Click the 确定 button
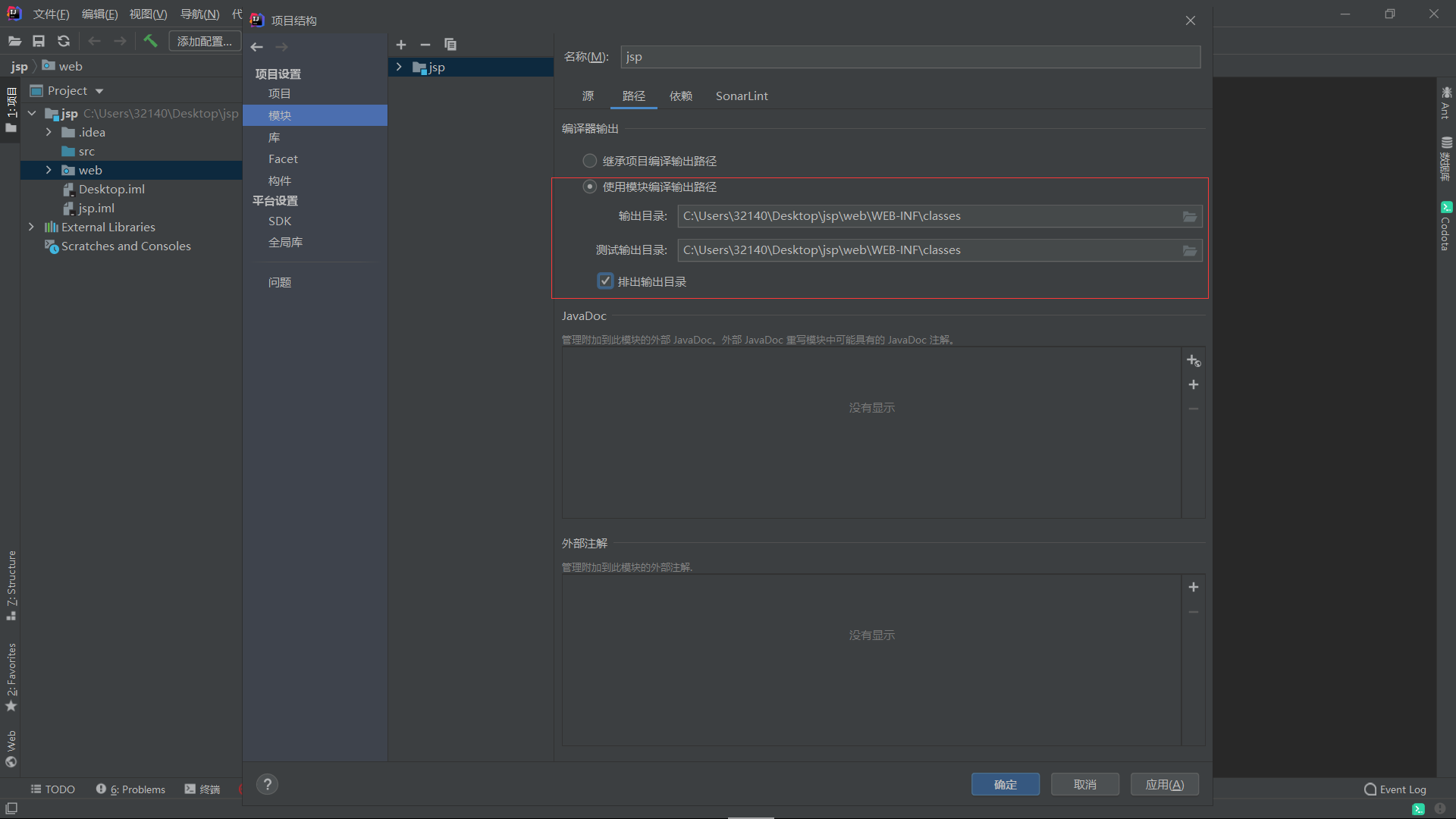 tap(1005, 784)
